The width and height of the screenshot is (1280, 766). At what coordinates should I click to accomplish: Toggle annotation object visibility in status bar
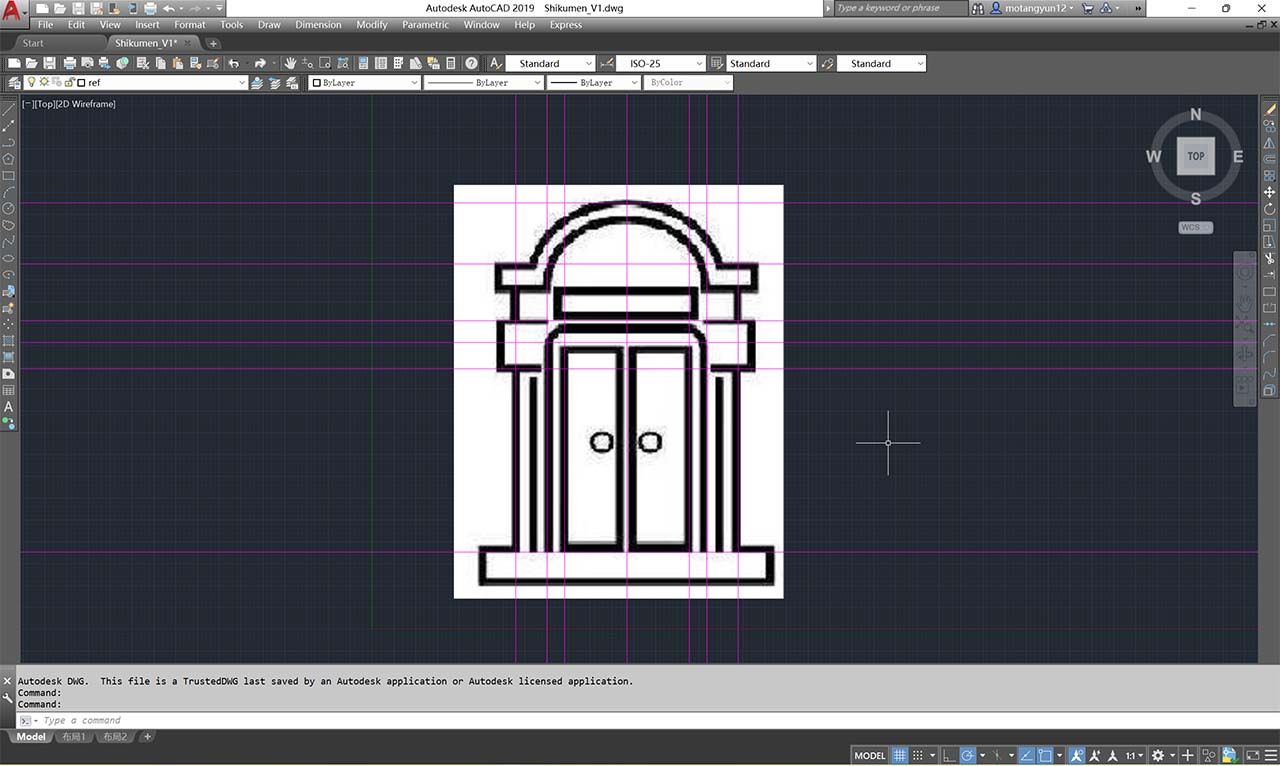pos(1076,755)
